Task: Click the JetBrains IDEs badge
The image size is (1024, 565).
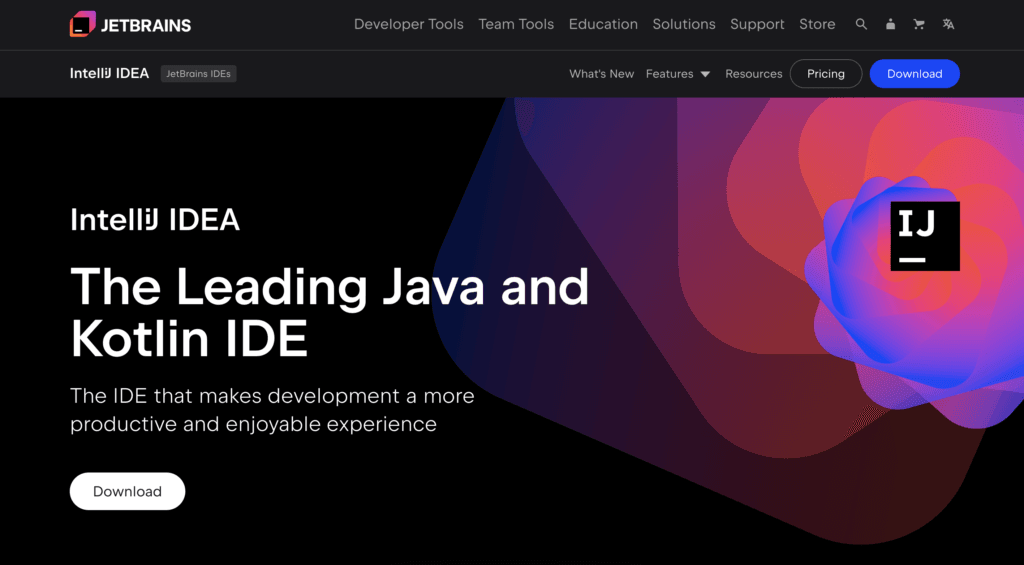Action: coord(199,74)
